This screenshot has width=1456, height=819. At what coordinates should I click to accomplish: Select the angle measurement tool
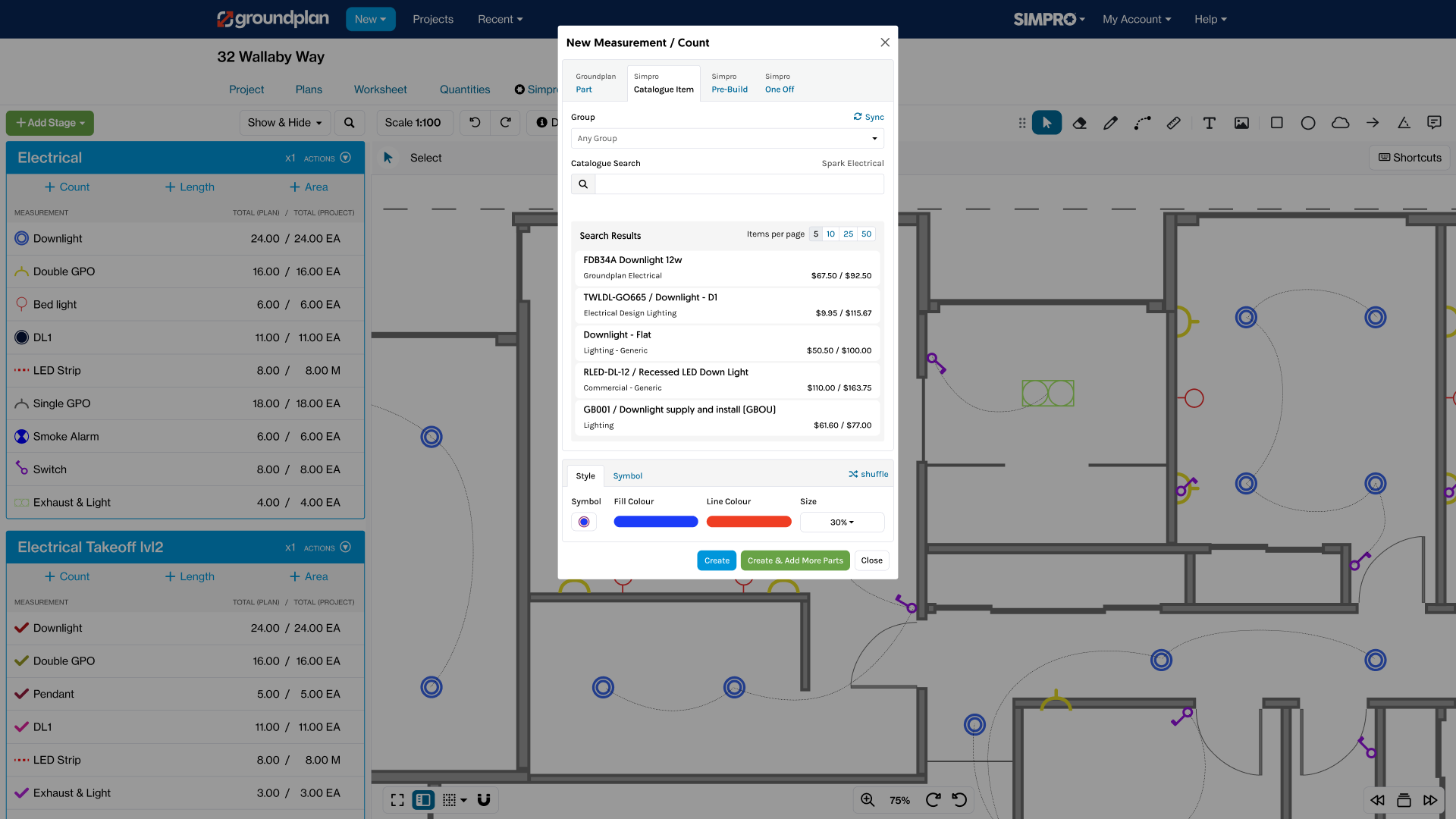pos(1404,123)
